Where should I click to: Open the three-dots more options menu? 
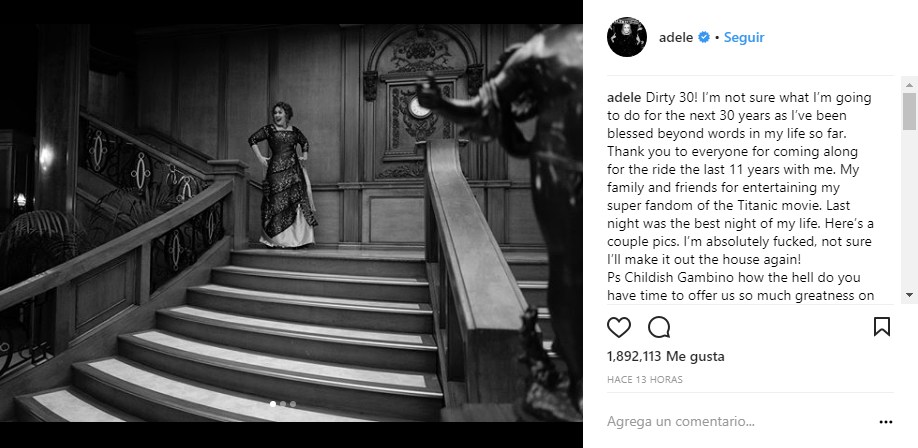(x=886, y=422)
